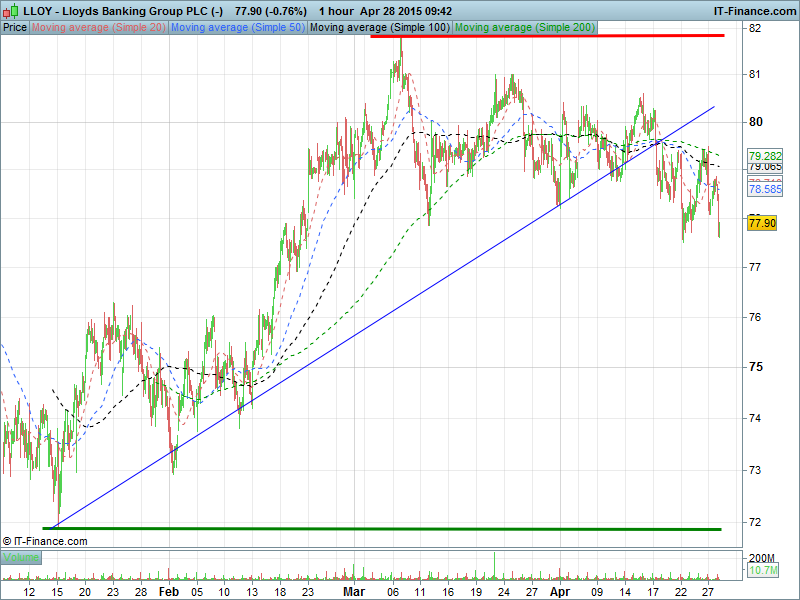This screenshot has height=600, width=800.
Task: Click IT-Finance.com text in top right
Action: tap(753, 11)
